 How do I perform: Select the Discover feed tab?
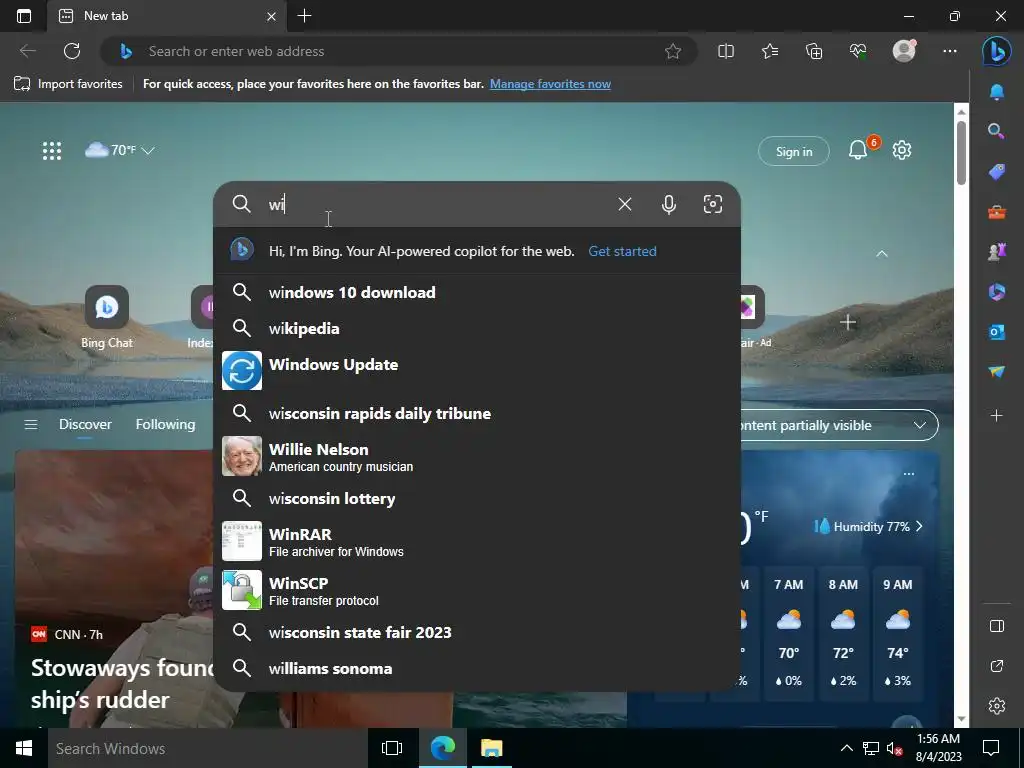point(85,424)
